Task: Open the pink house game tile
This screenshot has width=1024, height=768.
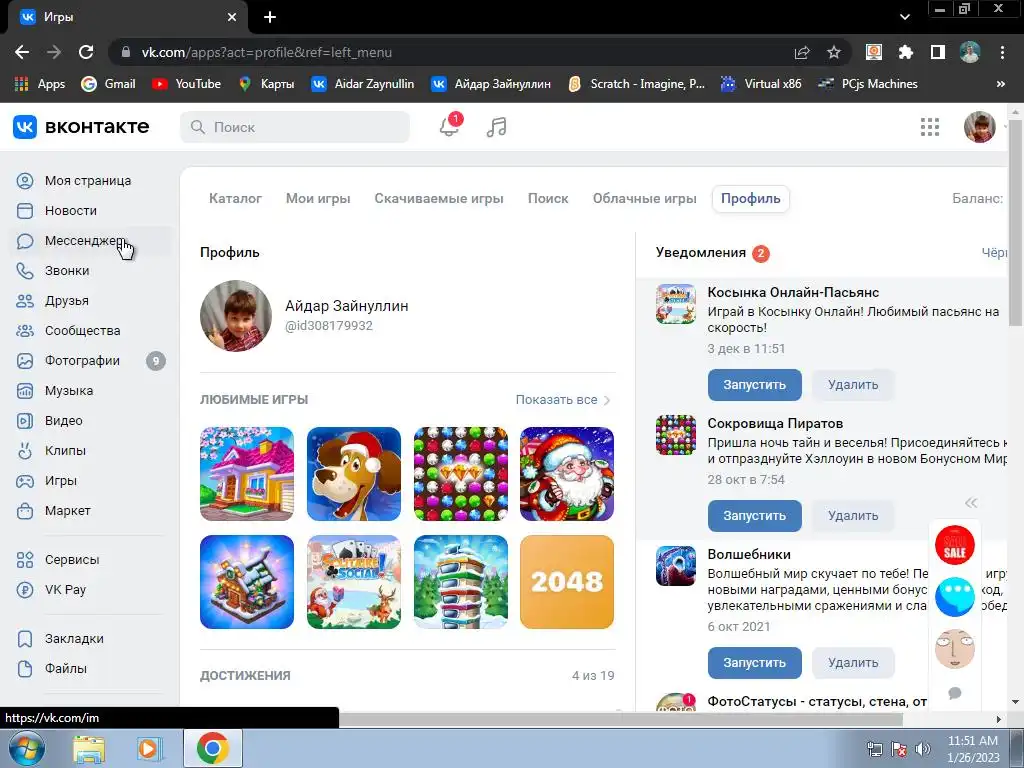Action: point(247,474)
